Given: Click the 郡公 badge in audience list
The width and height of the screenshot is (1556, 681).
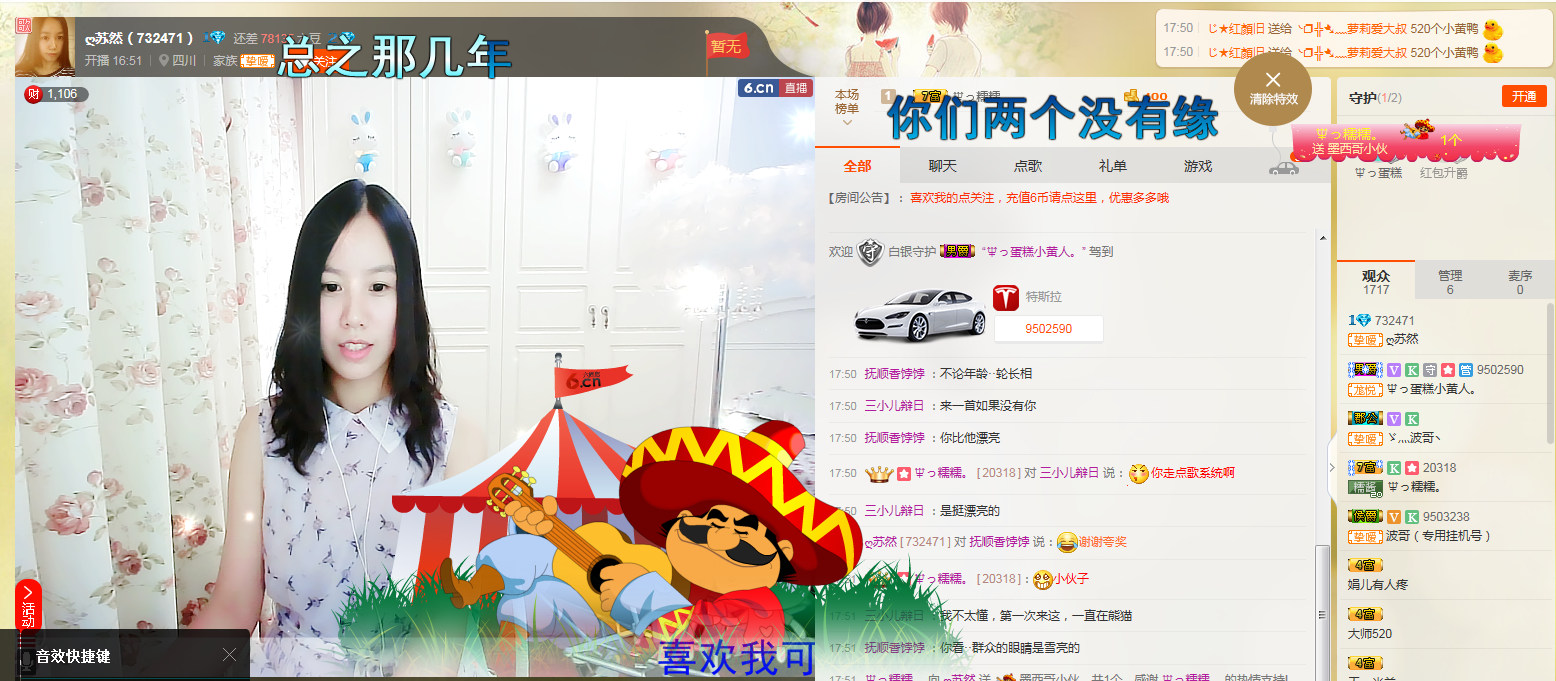Looking at the screenshot, I should (1365, 418).
